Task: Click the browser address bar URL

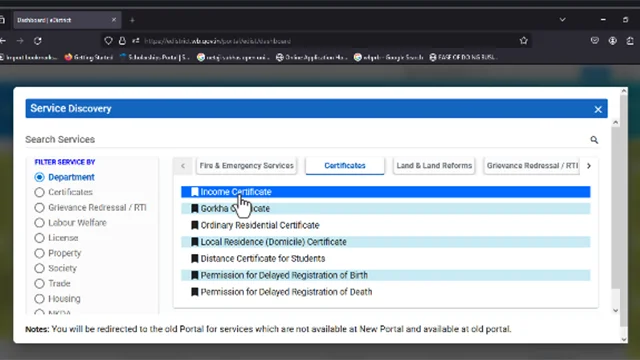Action: [x=218, y=41]
